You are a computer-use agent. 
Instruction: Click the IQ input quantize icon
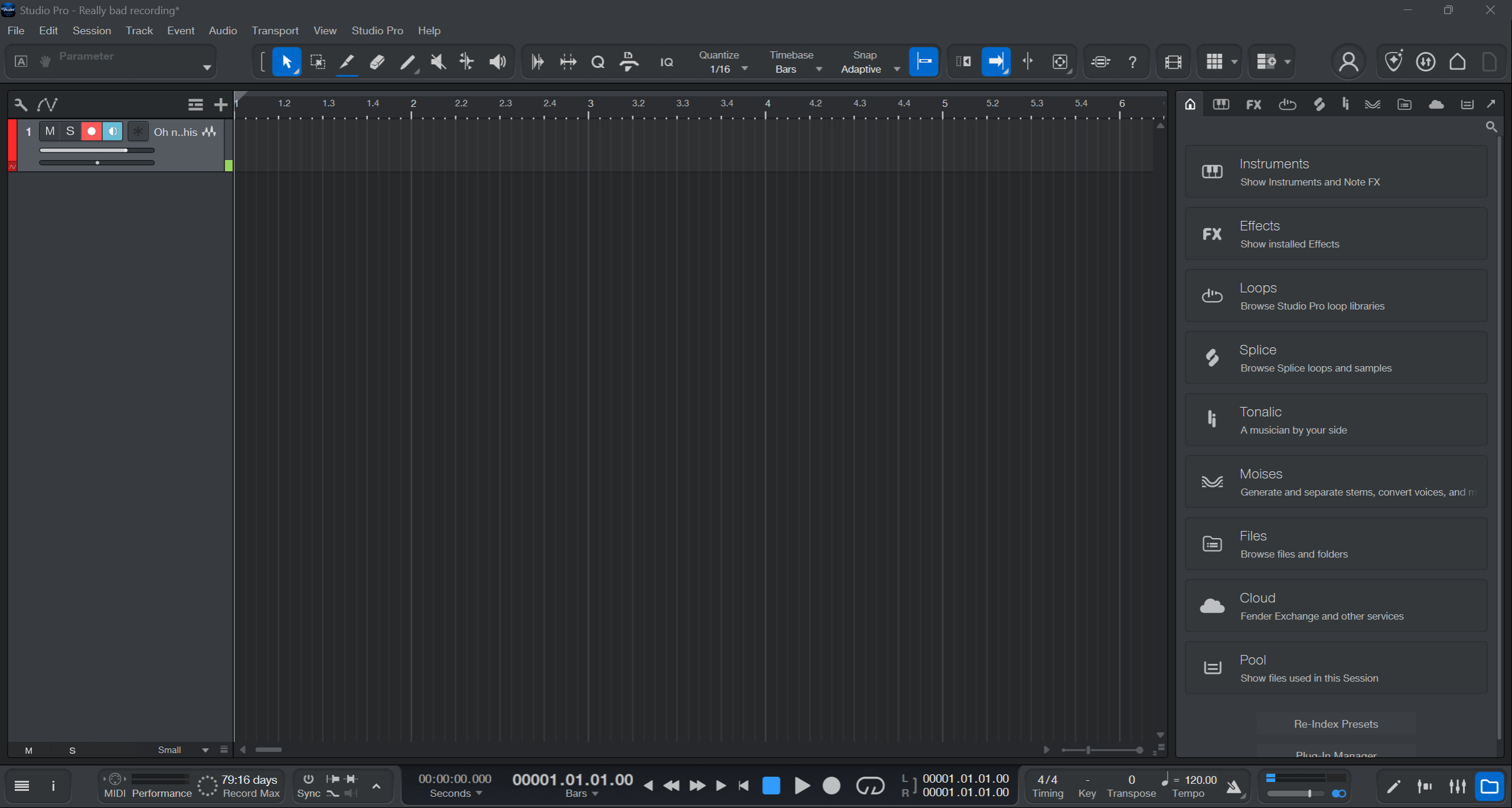[666, 62]
